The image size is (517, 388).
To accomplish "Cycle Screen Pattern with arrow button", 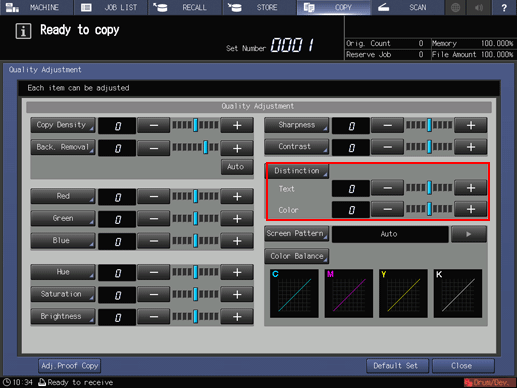I will 469,234.
